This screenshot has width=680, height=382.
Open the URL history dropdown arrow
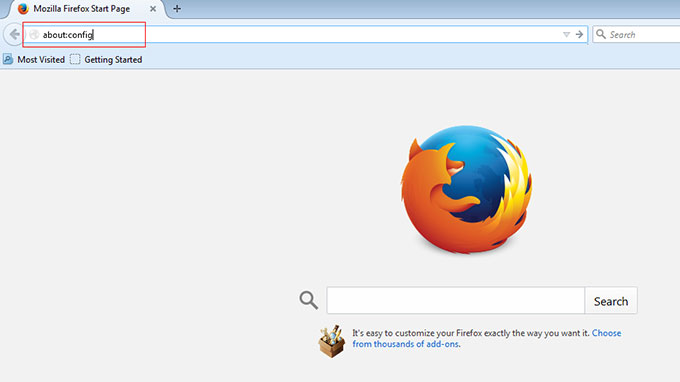coord(566,35)
